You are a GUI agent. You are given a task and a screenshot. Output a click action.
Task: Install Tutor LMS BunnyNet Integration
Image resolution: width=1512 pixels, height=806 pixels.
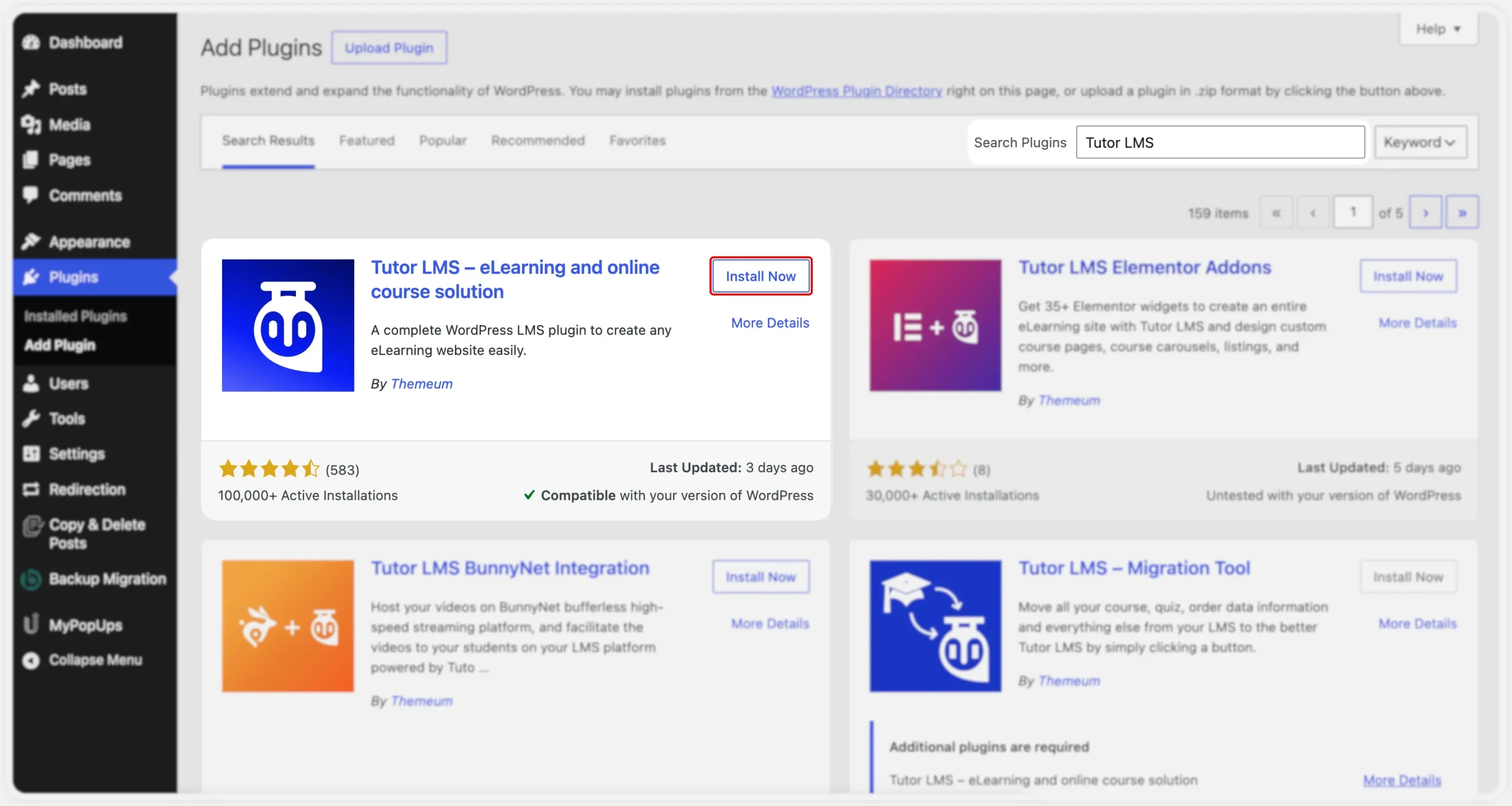(x=761, y=577)
